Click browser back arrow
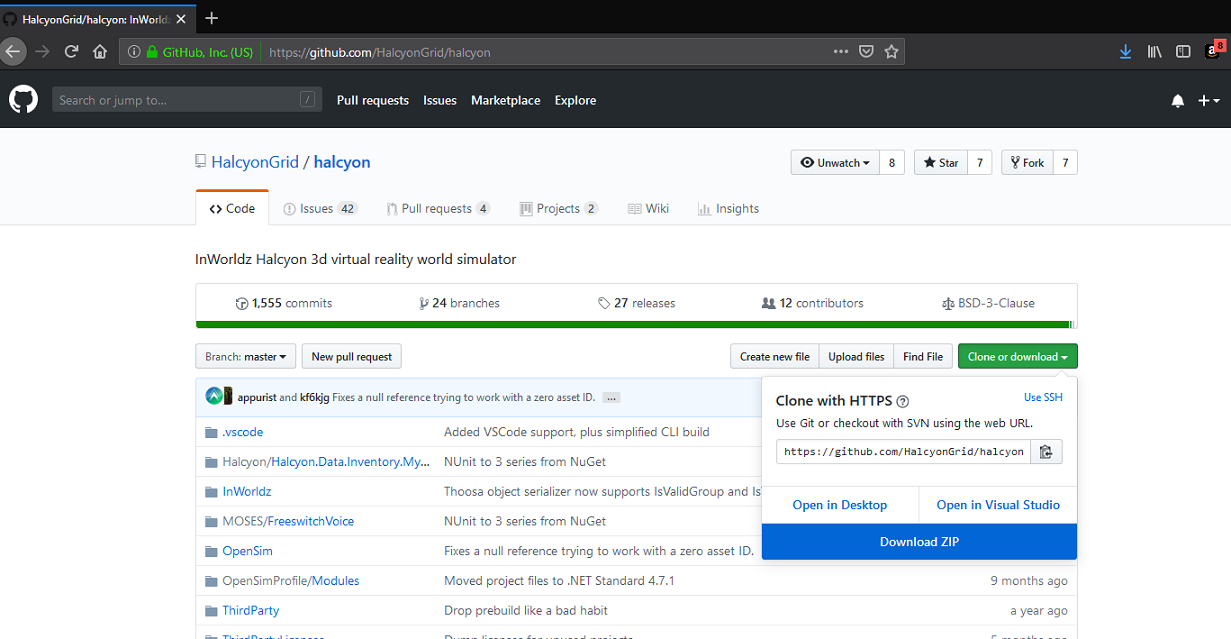This screenshot has width=1231, height=639. coord(12,52)
